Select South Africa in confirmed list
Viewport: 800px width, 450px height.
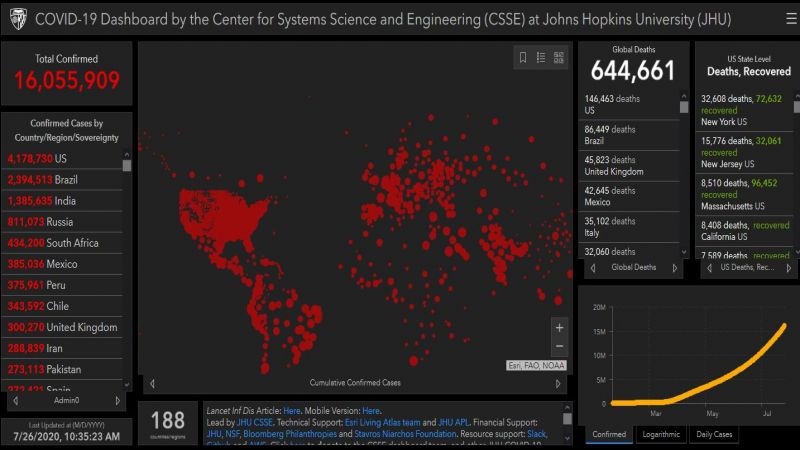[x=63, y=243]
